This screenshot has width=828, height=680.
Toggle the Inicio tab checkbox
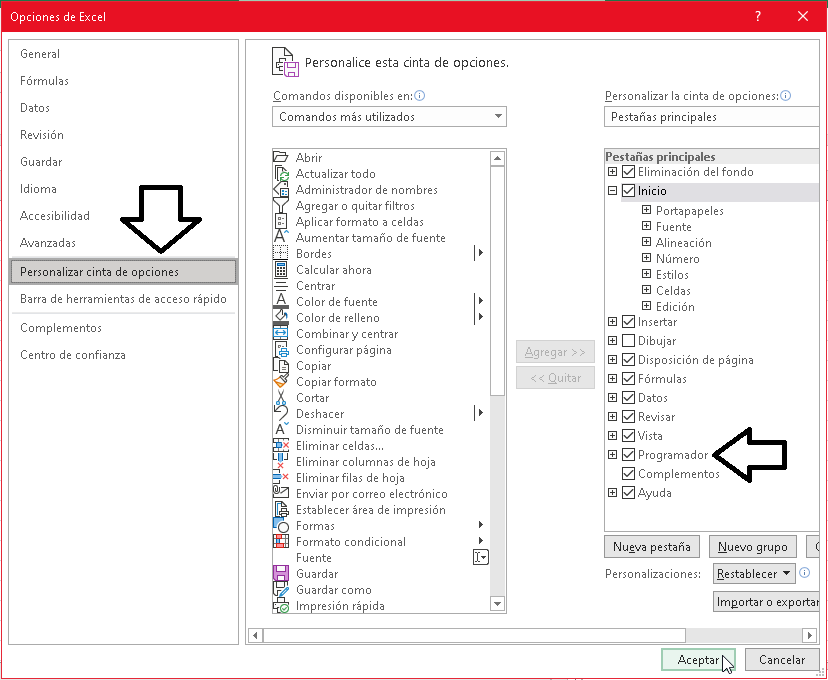pyautogui.click(x=628, y=191)
